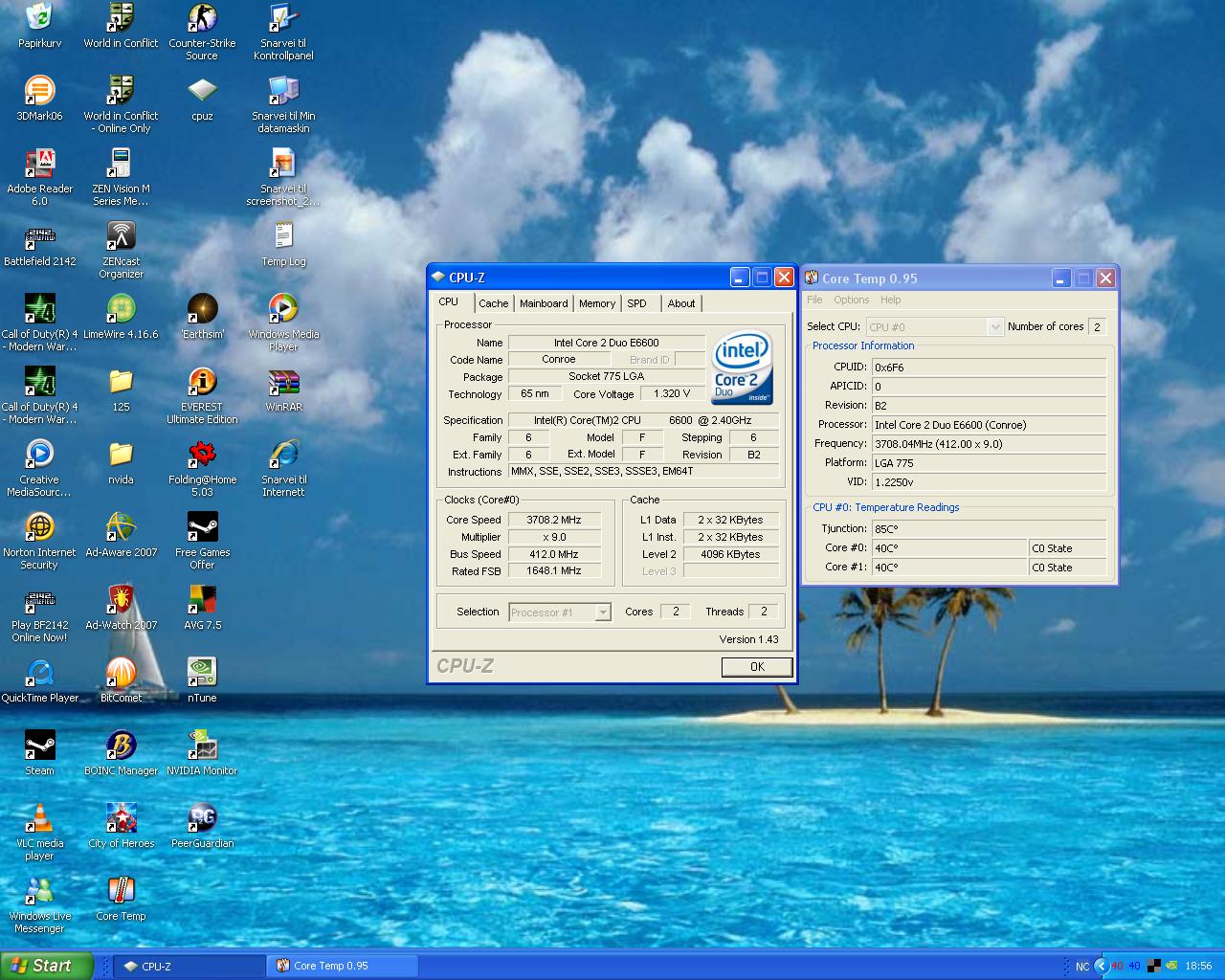Screen dimensions: 1225x980
Task: Click the Windows Start button
Action: (x=46, y=966)
